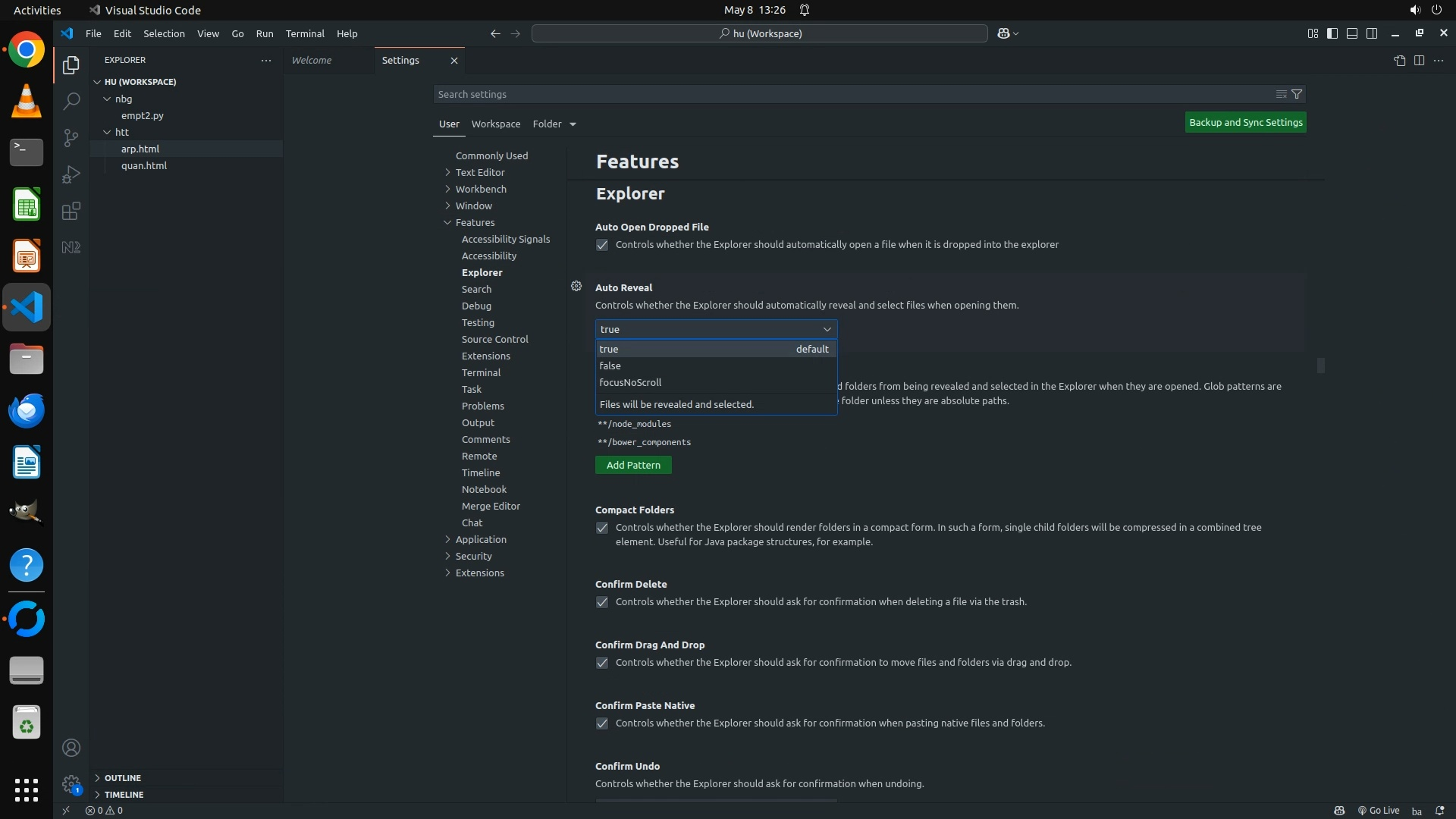Click Backup and Sync Settings button
1456x819 pixels.
pos(1245,122)
